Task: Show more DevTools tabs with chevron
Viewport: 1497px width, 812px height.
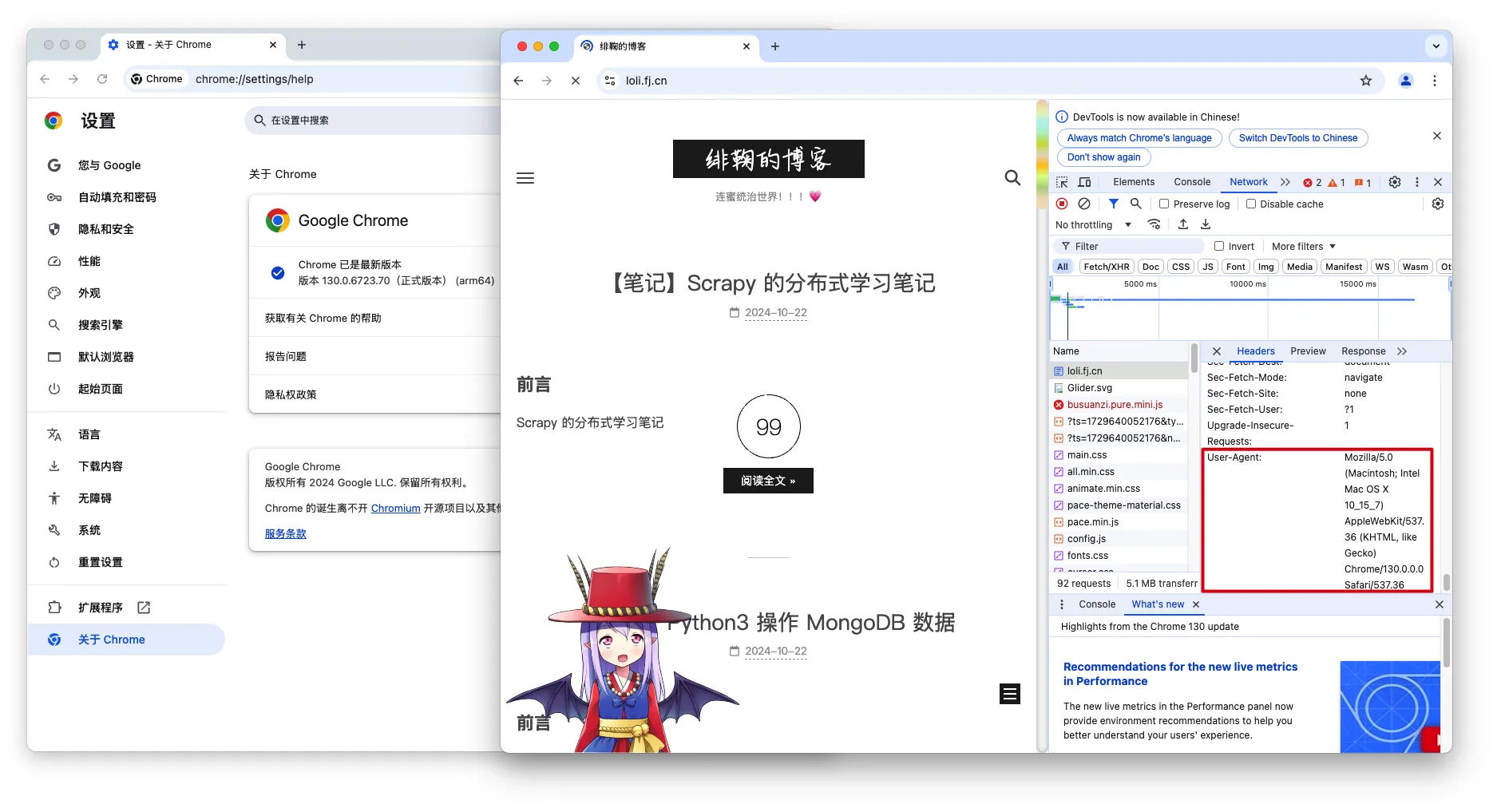Action: (x=1285, y=182)
